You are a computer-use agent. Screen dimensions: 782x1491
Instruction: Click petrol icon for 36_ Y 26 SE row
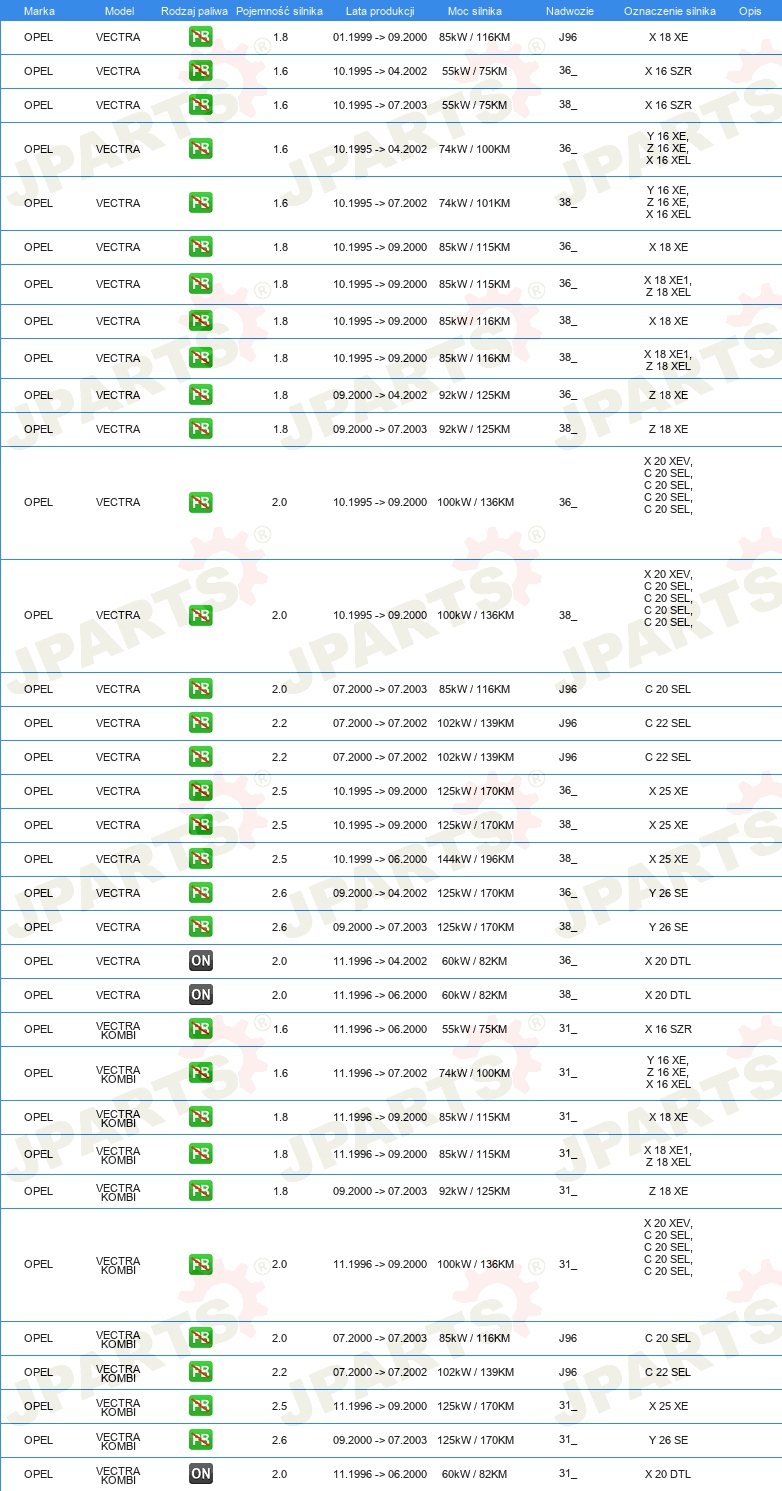tap(201, 893)
